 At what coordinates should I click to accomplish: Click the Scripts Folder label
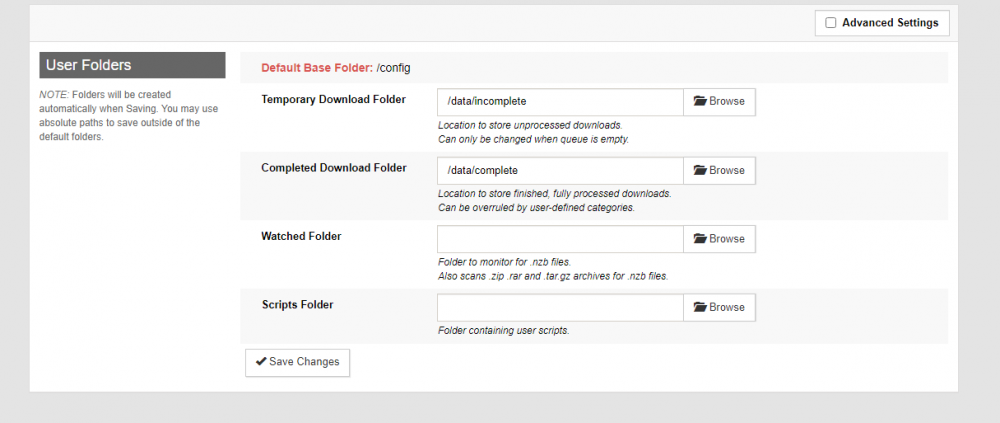coord(297,305)
